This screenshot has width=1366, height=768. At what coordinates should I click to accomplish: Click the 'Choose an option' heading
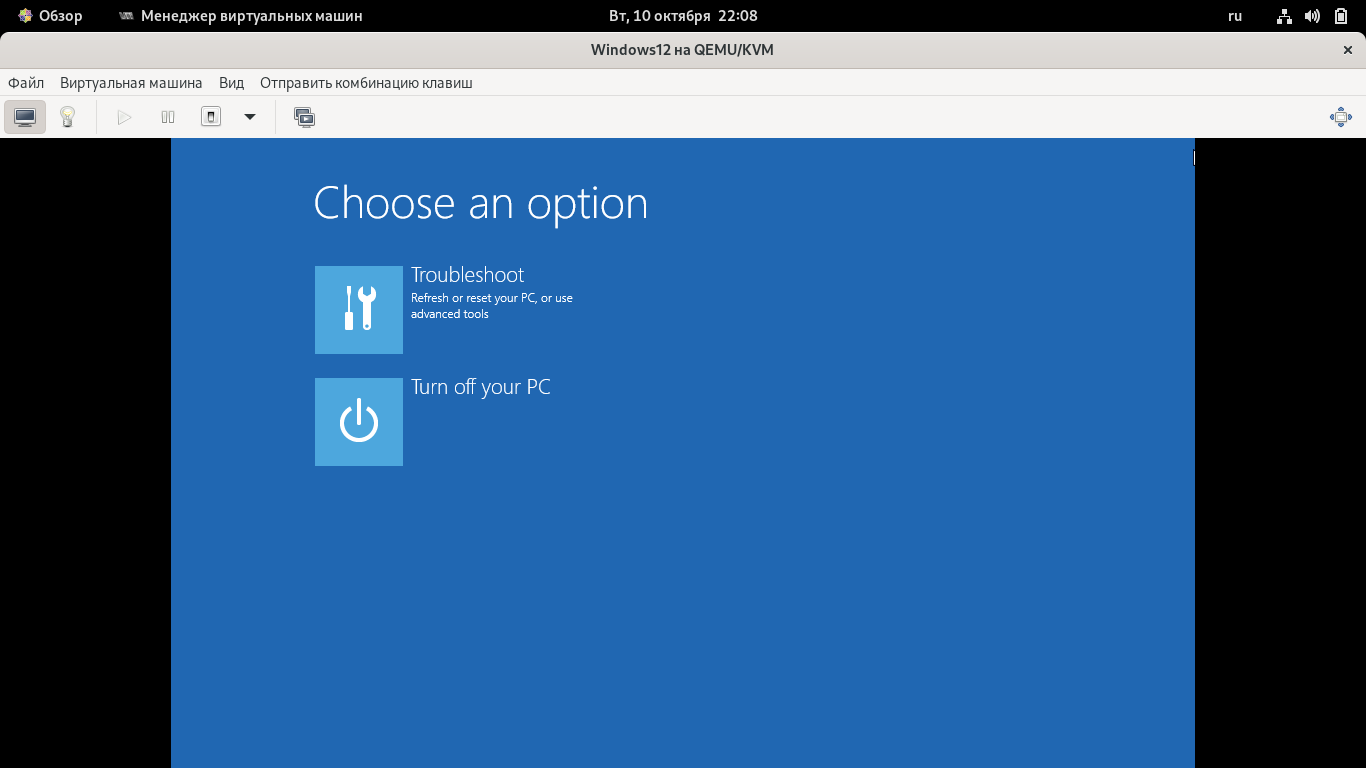481,204
